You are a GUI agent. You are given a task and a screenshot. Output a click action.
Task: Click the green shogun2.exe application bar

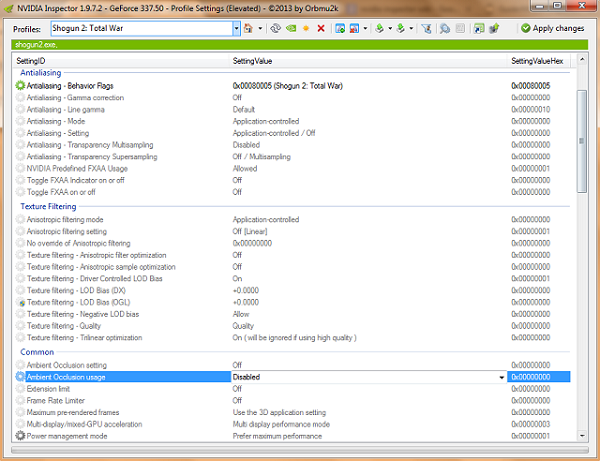coord(300,45)
